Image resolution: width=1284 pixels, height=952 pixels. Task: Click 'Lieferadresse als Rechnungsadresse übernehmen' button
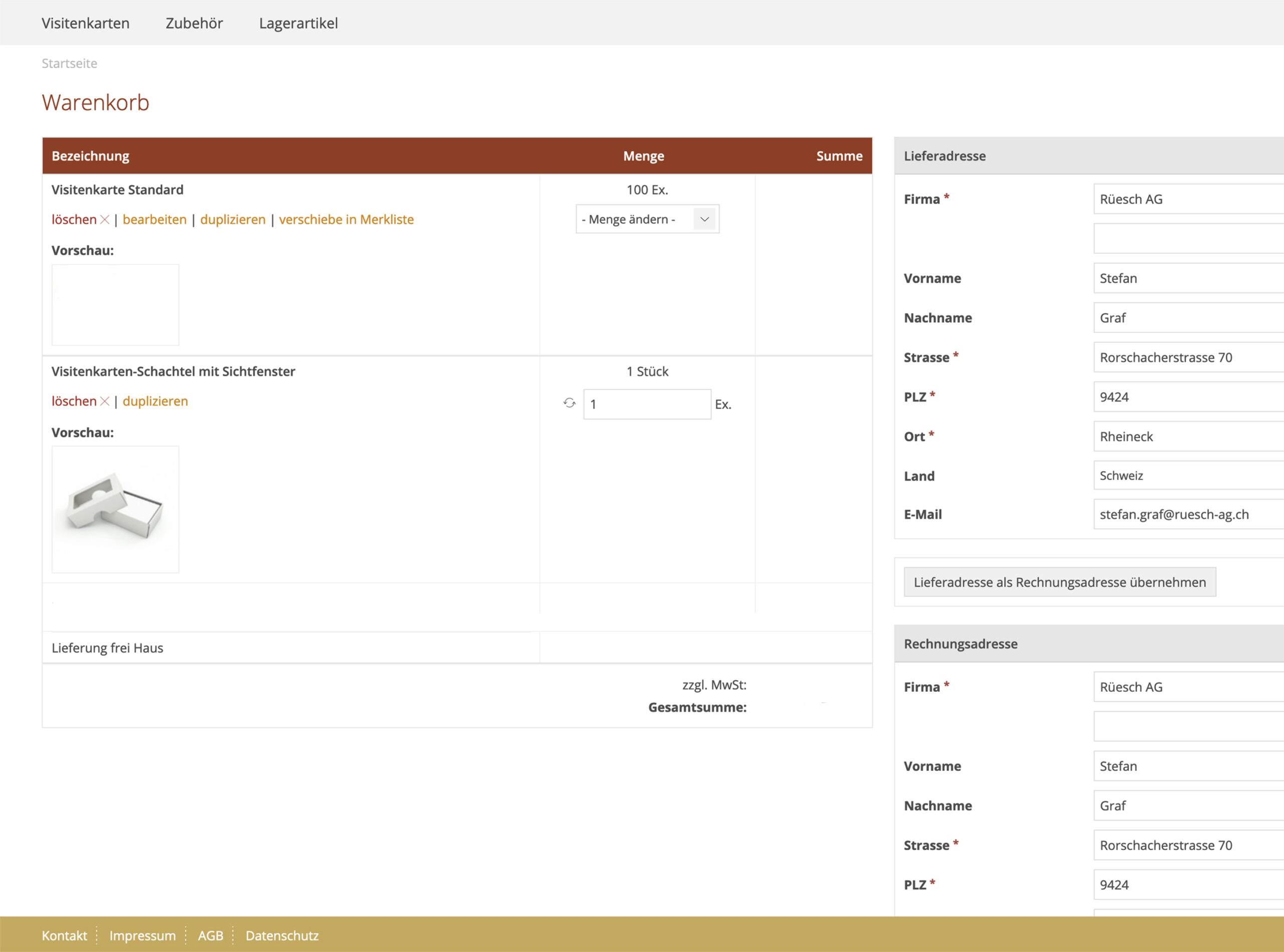click(x=1059, y=582)
